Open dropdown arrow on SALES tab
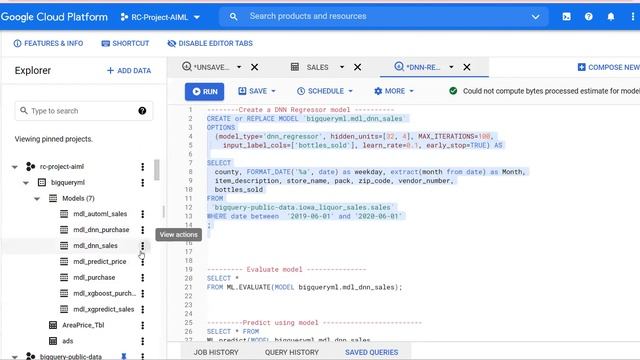The height and width of the screenshot is (360, 640). pyautogui.click(x=342, y=67)
